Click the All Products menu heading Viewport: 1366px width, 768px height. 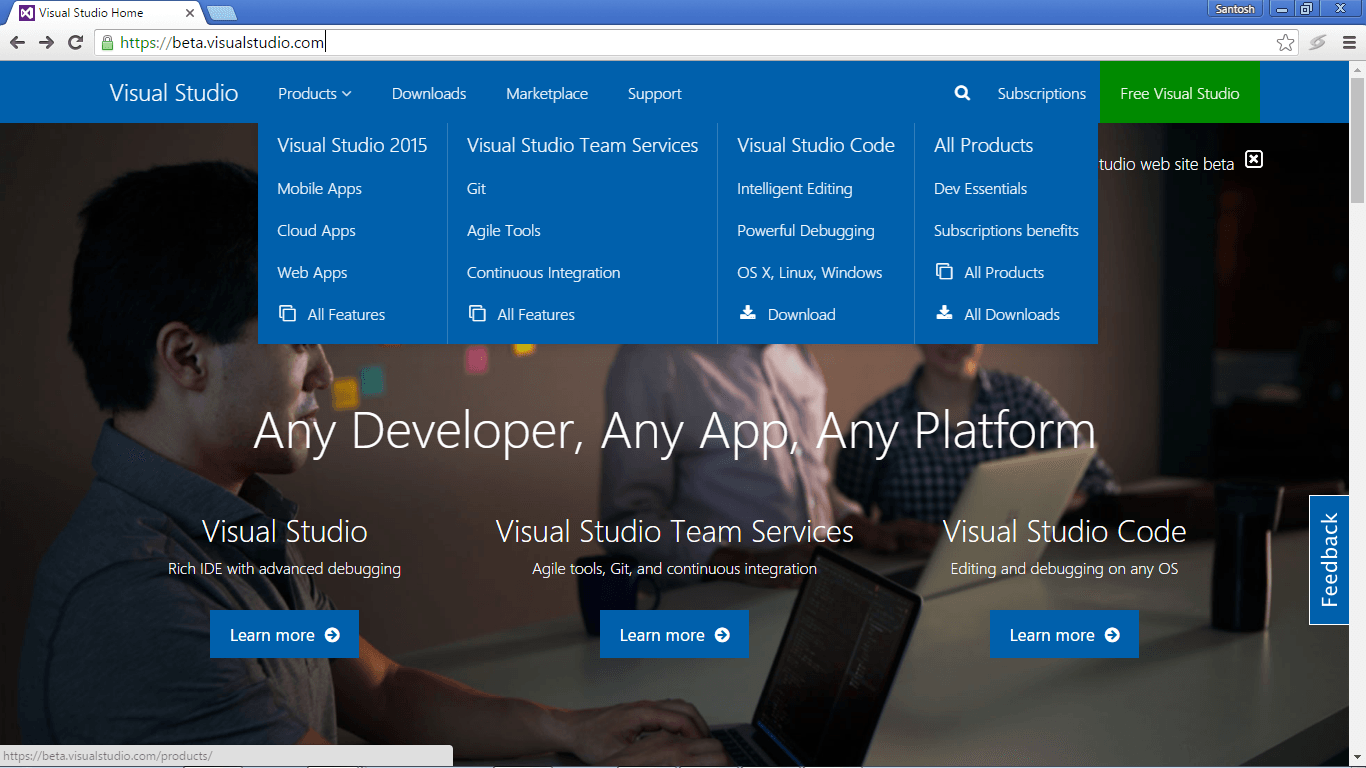click(983, 145)
